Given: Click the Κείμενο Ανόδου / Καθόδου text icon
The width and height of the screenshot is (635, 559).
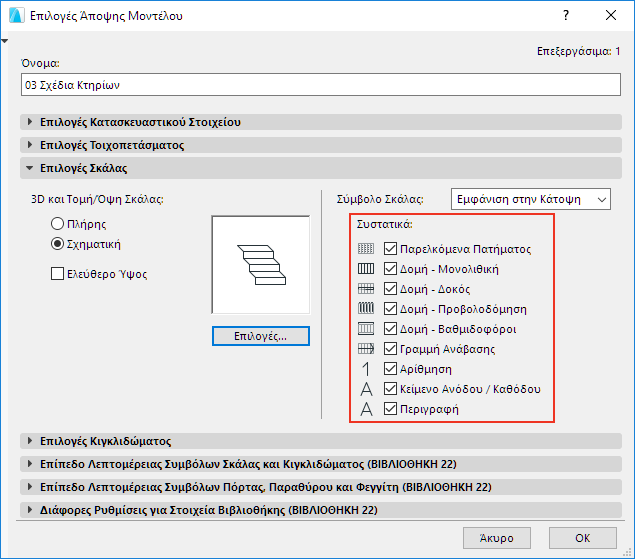Looking at the screenshot, I should (366, 389).
